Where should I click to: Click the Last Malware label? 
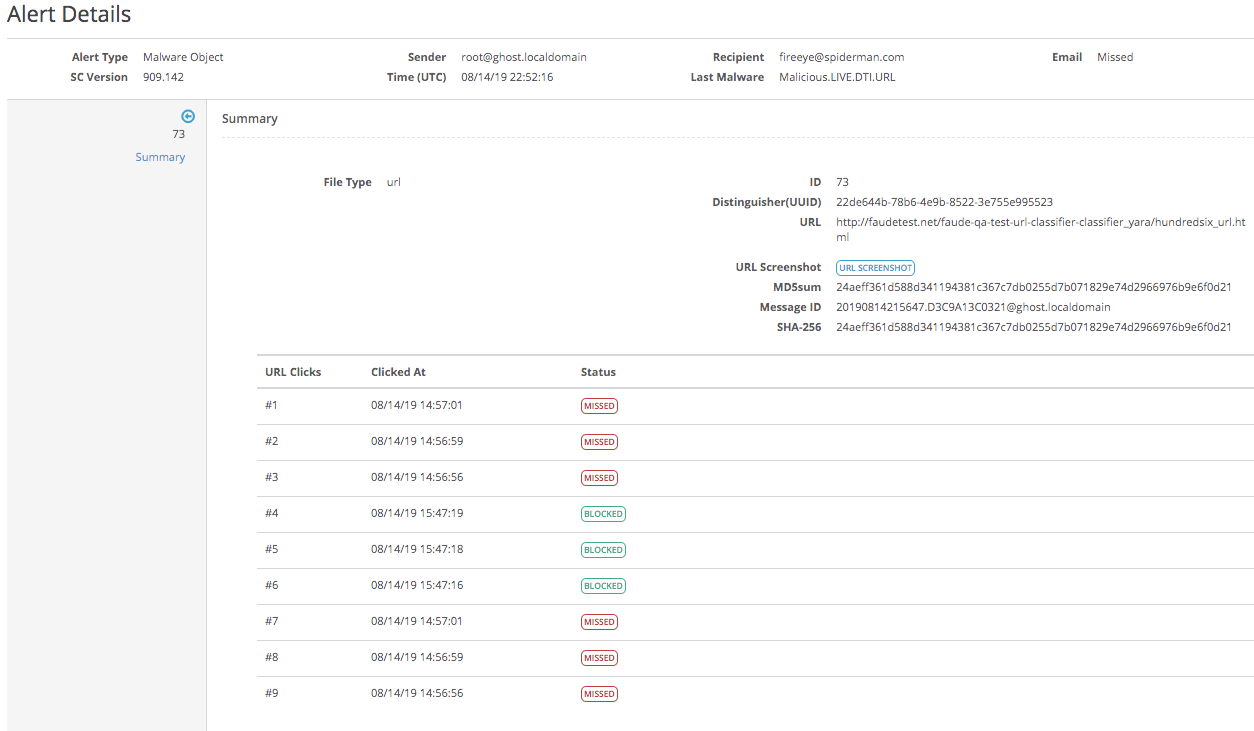click(x=727, y=77)
